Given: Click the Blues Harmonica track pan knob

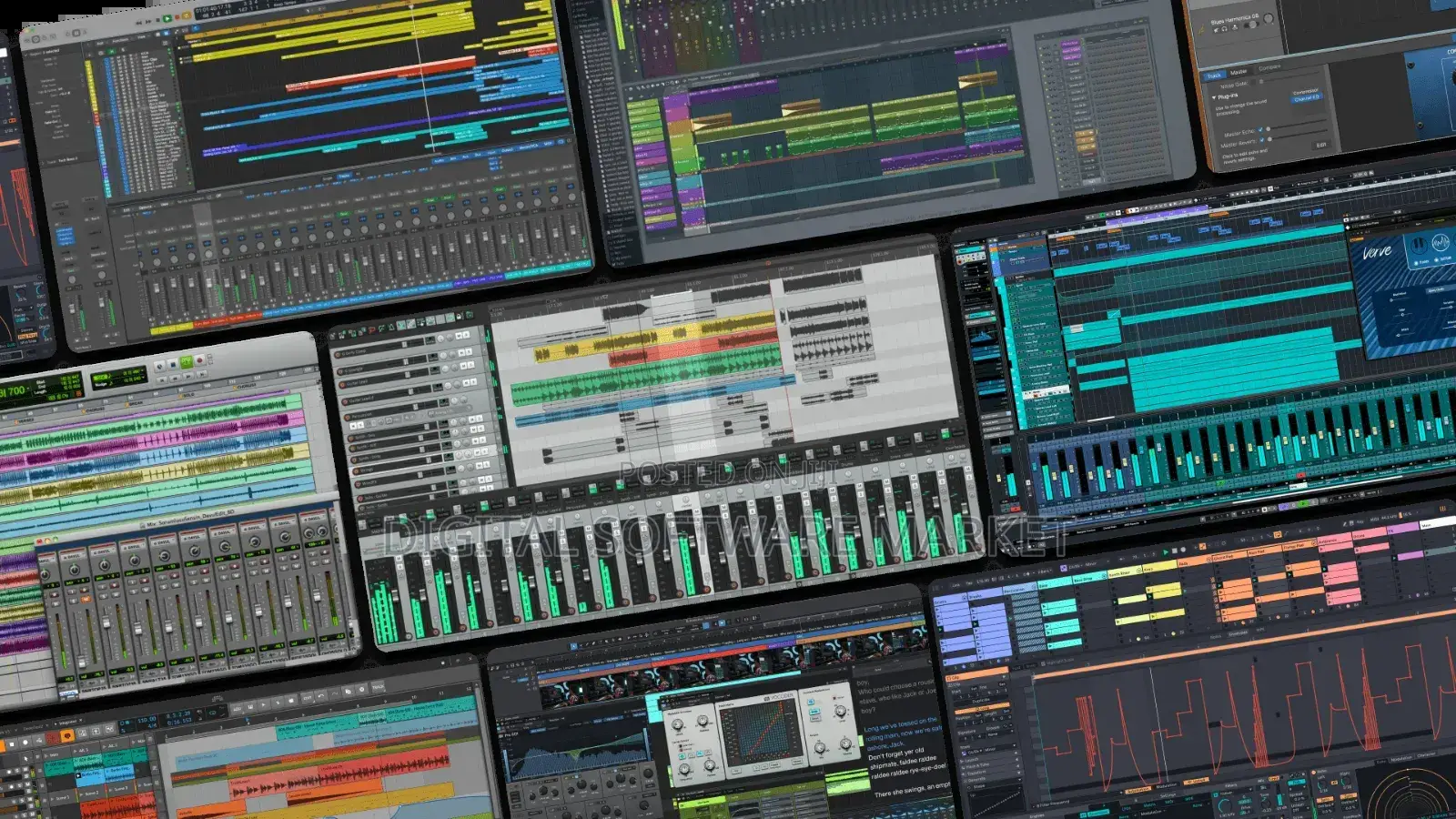Looking at the screenshot, I should tap(1269, 18).
